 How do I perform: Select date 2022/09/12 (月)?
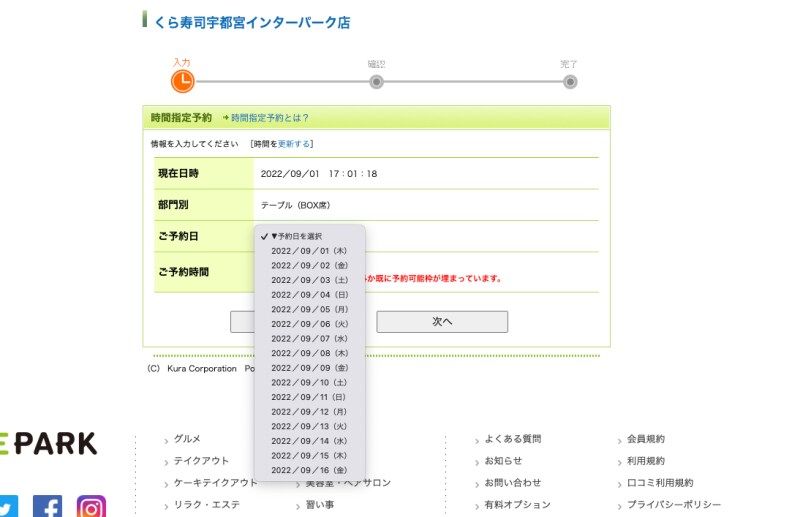[310, 412]
